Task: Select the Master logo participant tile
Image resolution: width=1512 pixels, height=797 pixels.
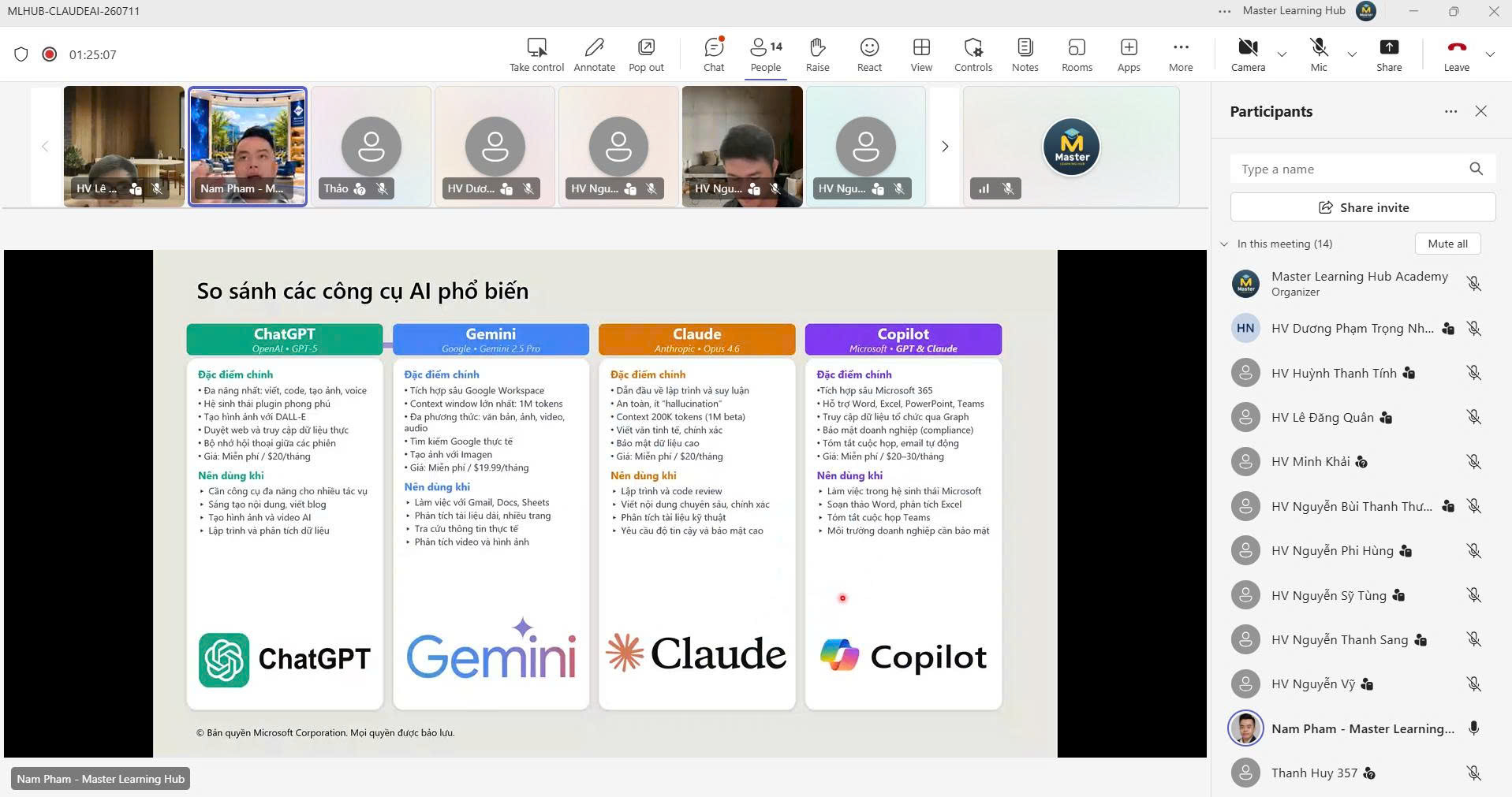Action: coord(1071,147)
